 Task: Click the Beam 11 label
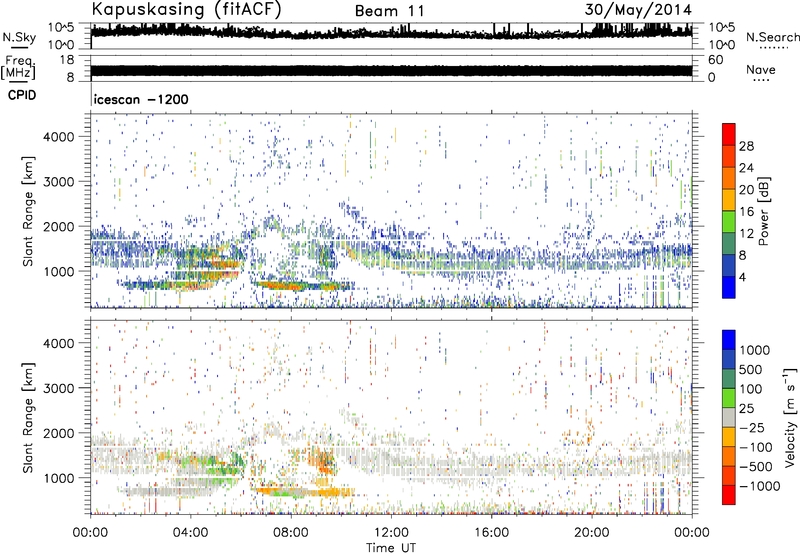[390, 11]
